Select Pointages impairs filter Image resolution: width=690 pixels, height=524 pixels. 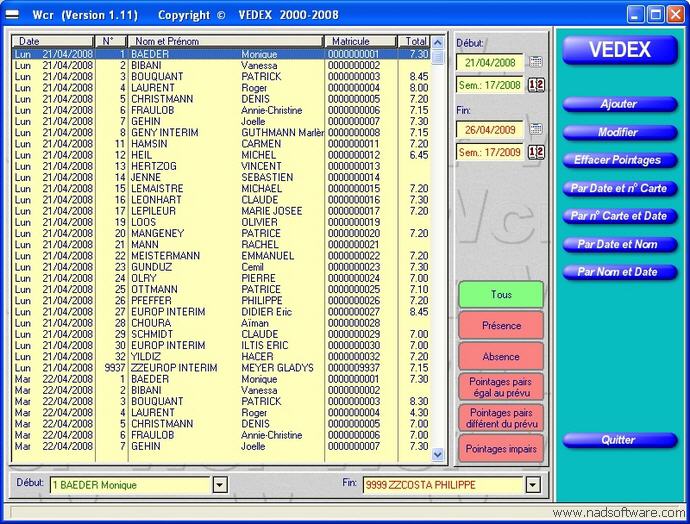point(501,449)
